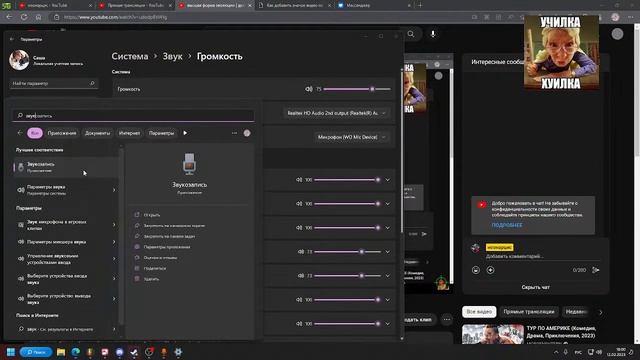Screen dimensions: 640x360
Task: Click the taskbar 'Поиск' search button
Action: (36, 352)
